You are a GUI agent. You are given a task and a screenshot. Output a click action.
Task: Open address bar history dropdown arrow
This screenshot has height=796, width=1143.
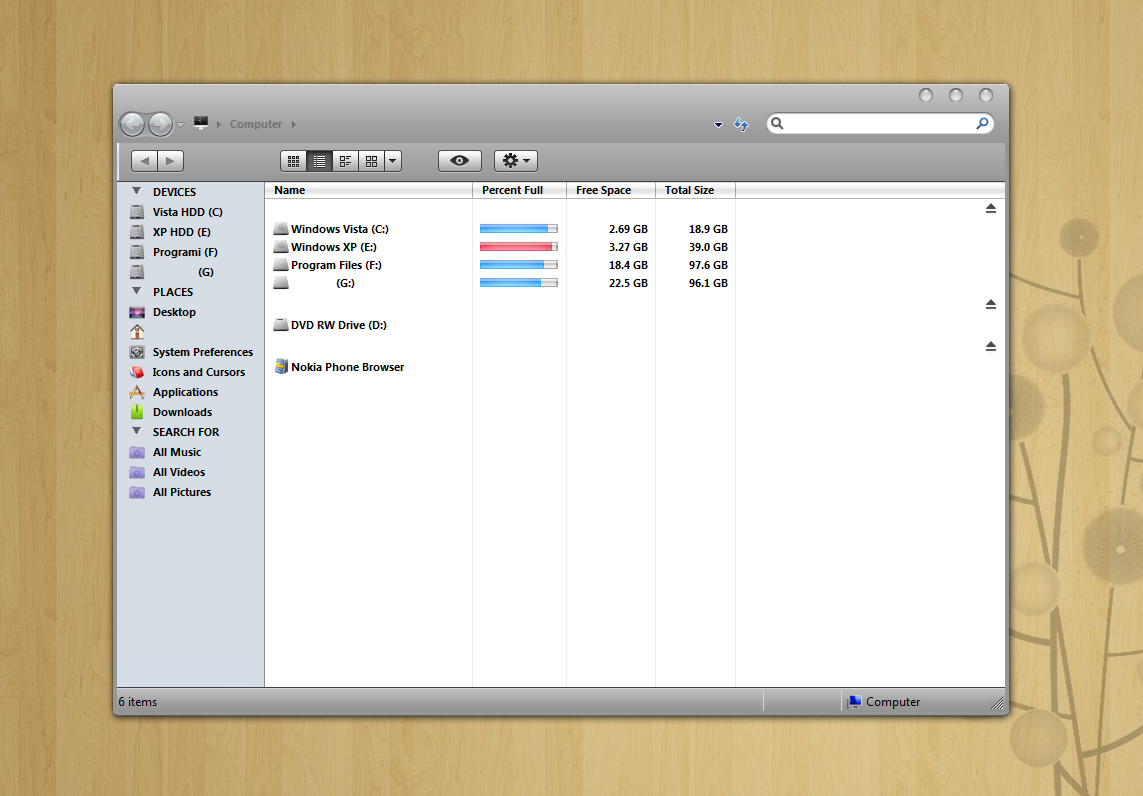(x=718, y=125)
